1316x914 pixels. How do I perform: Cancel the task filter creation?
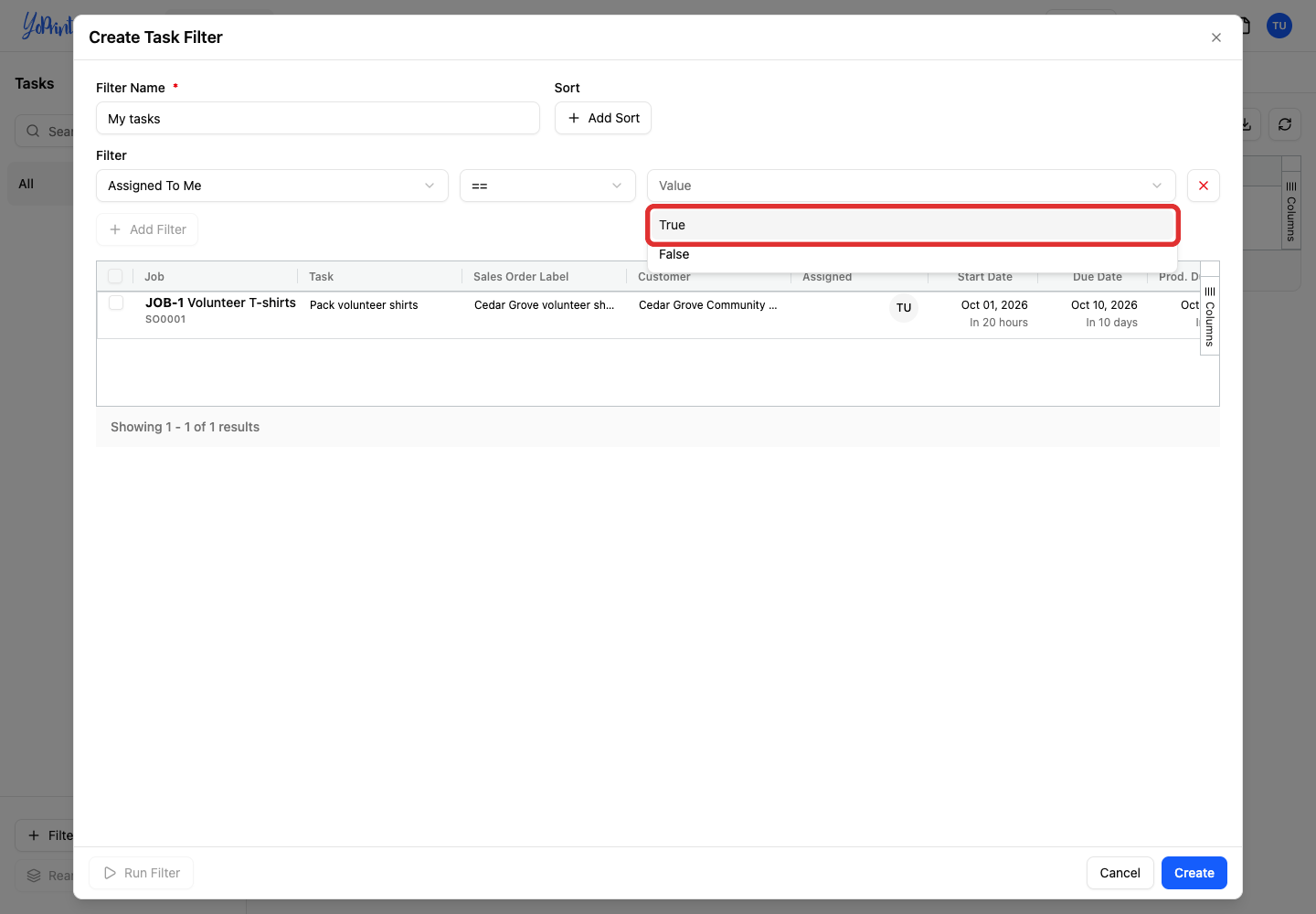1120,873
